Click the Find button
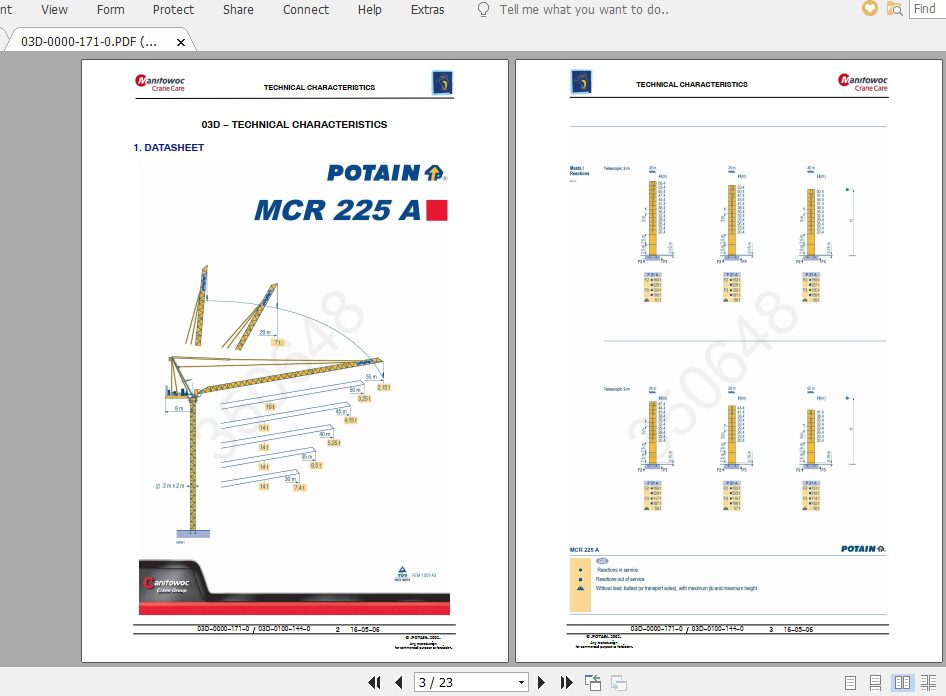Image resolution: width=946 pixels, height=696 pixels. [924, 8]
